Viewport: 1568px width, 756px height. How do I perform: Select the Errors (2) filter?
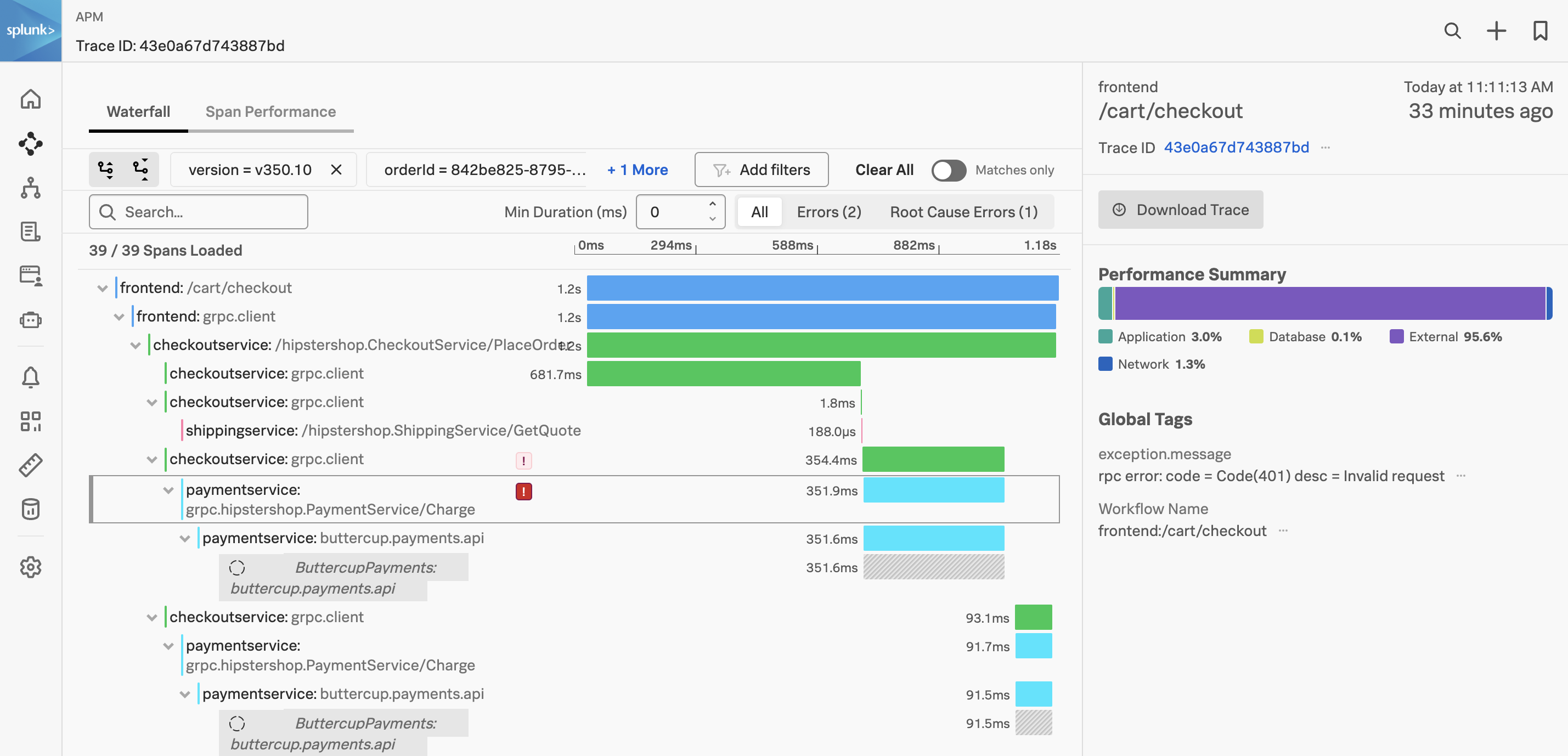click(x=828, y=212)
